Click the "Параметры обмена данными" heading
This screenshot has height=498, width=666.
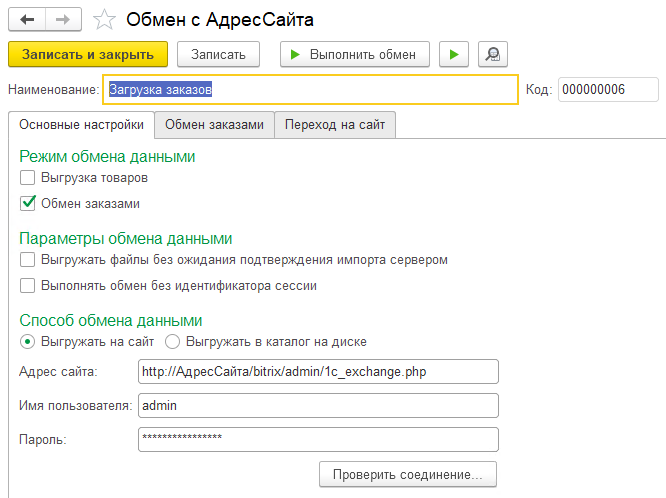(126, 238)
